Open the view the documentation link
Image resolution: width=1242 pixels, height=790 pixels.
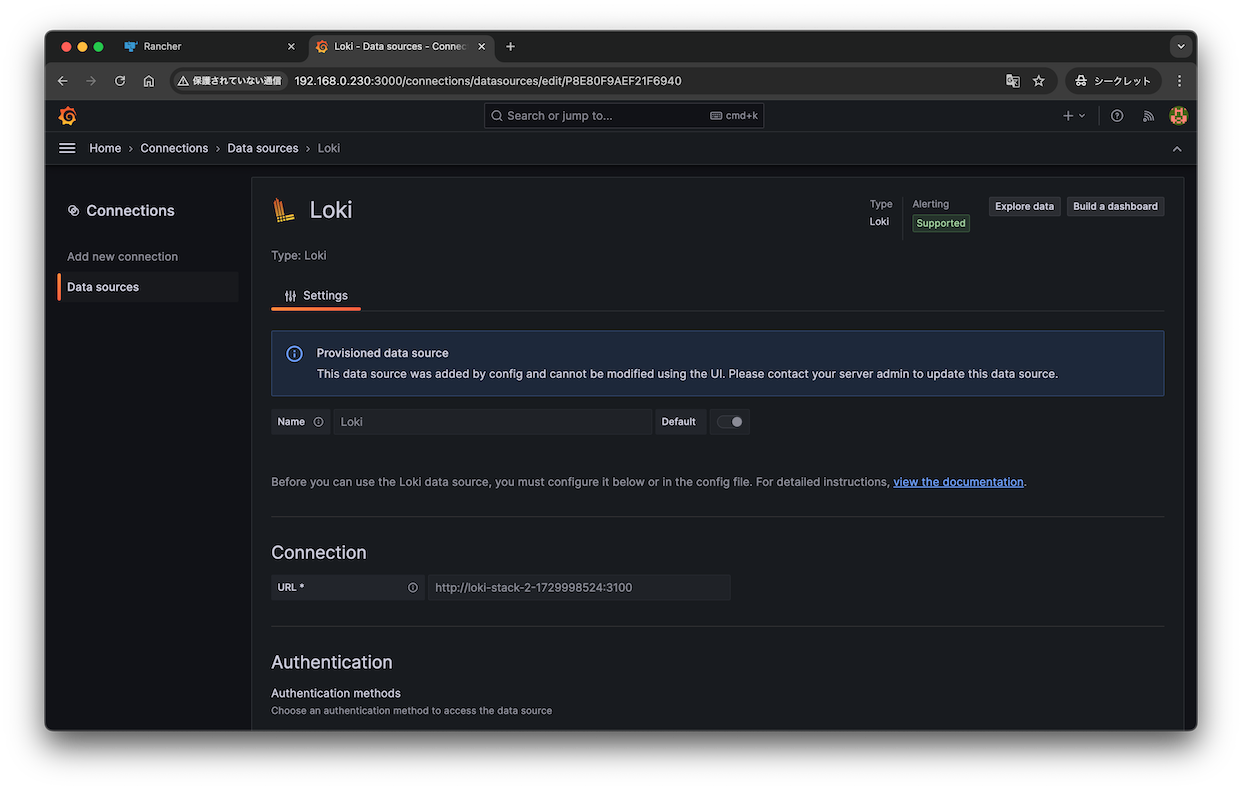click(x=958, y=482)
